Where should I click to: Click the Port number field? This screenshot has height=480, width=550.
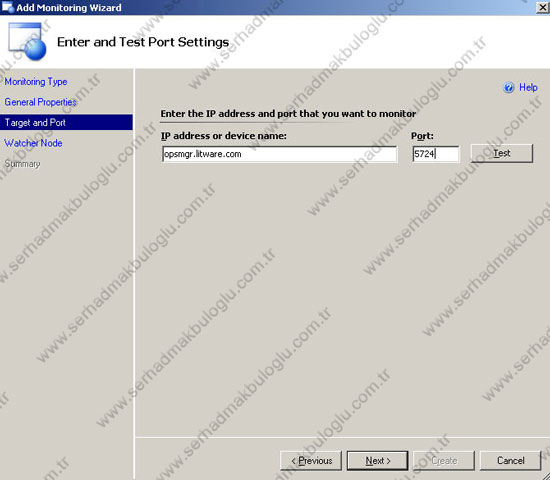coord(435,154)
